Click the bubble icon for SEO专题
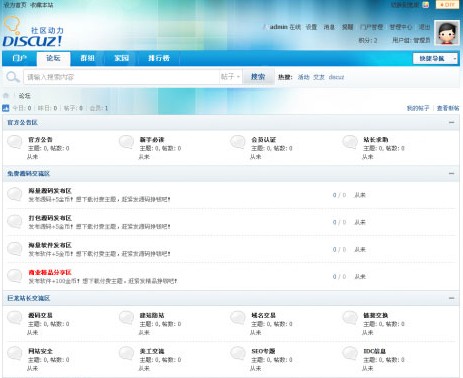Screen dimensions: 463x378 click(x=238, y=353)
